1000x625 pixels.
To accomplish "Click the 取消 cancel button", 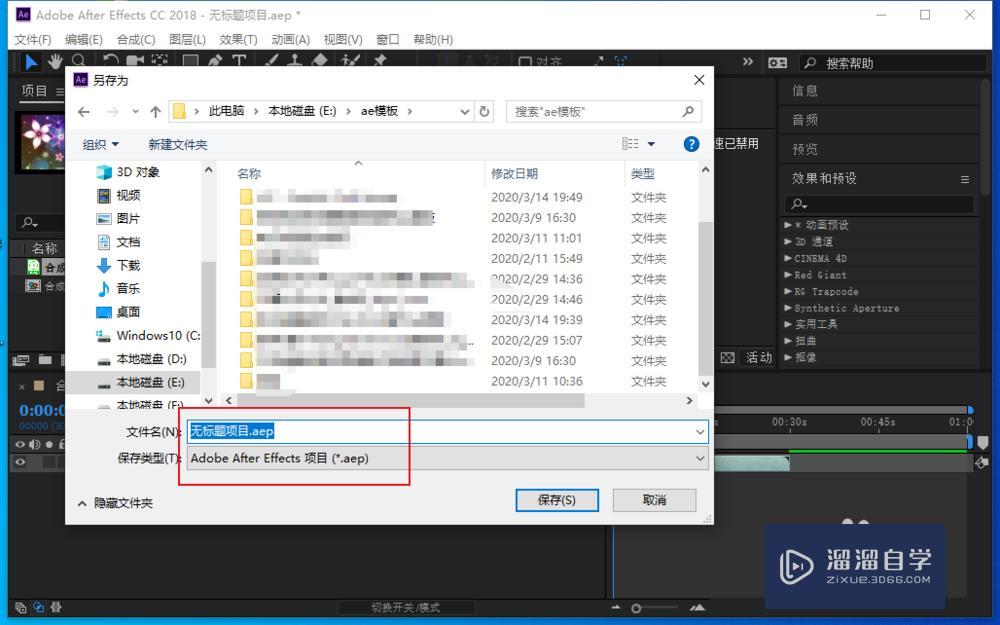I will pyautogui.click(x=654, y=500).
